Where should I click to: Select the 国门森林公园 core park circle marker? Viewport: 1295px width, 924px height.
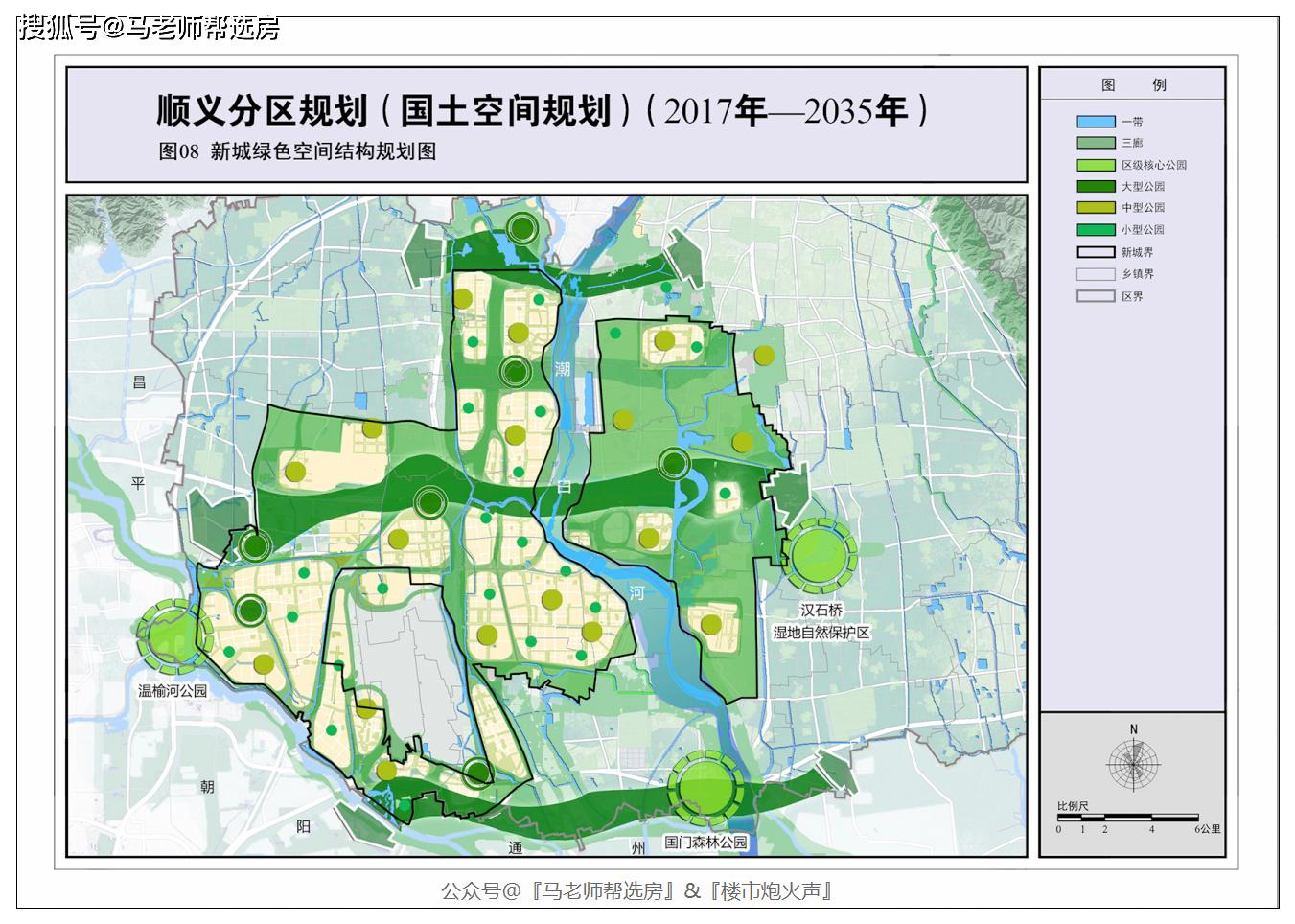pyautogui.click(x=705, y=787)
